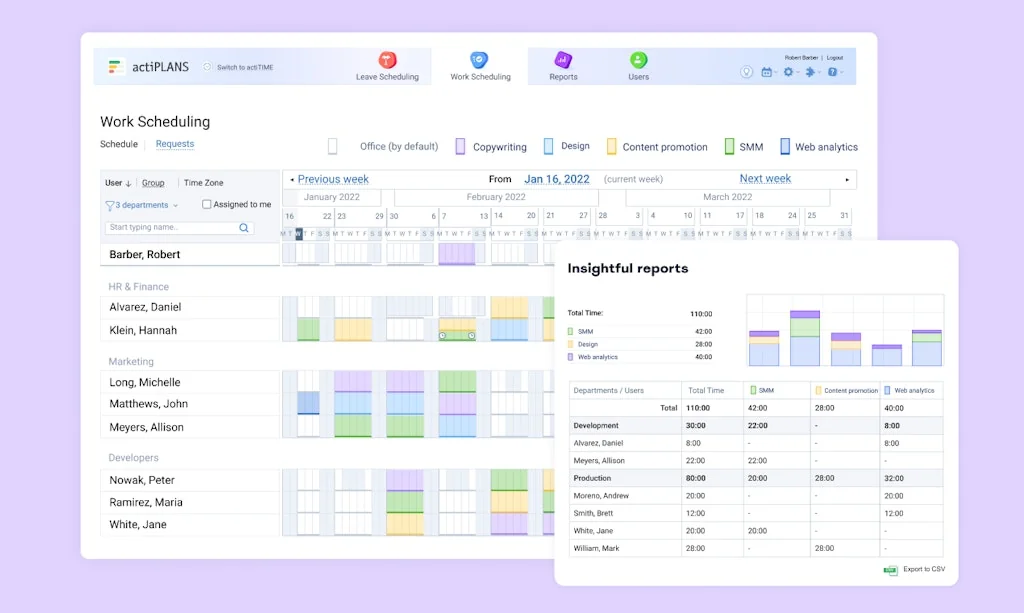1024x613 pixels.
Task: Collapse the Previous week arrow control
Action: [293, 179]
